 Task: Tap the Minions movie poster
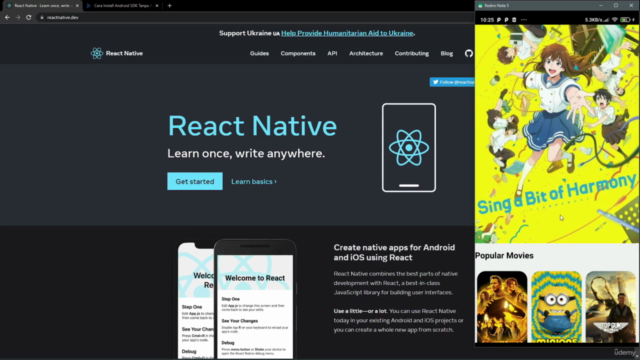[x=556, y=307]
